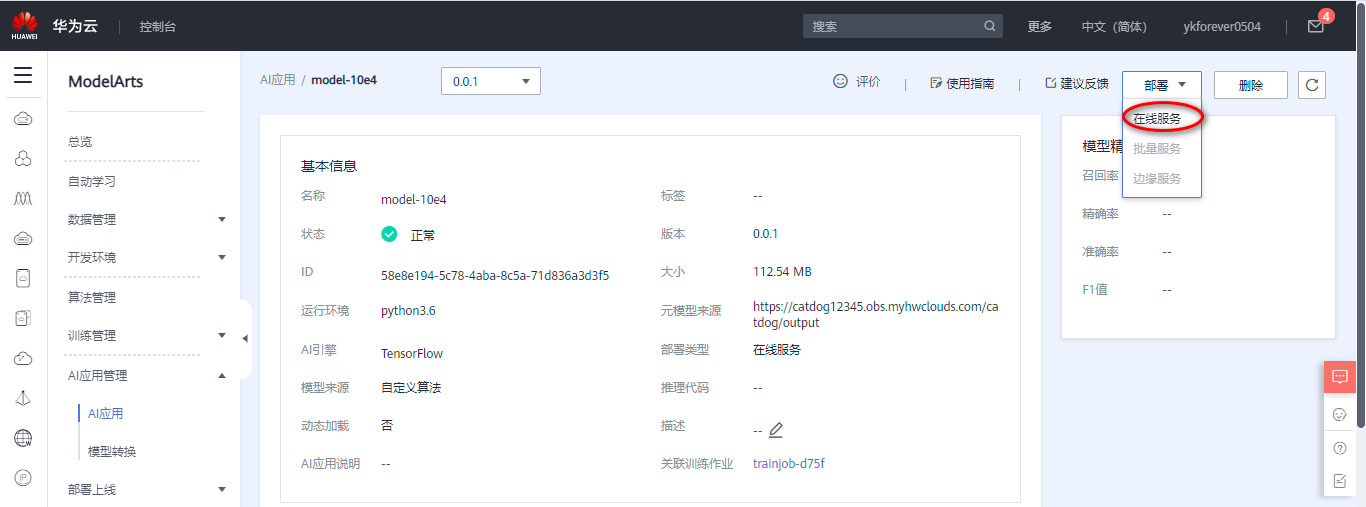Select 模型转换 submenu item
The height and width of the screenshot is (507, 1366).
coord(112,451)
